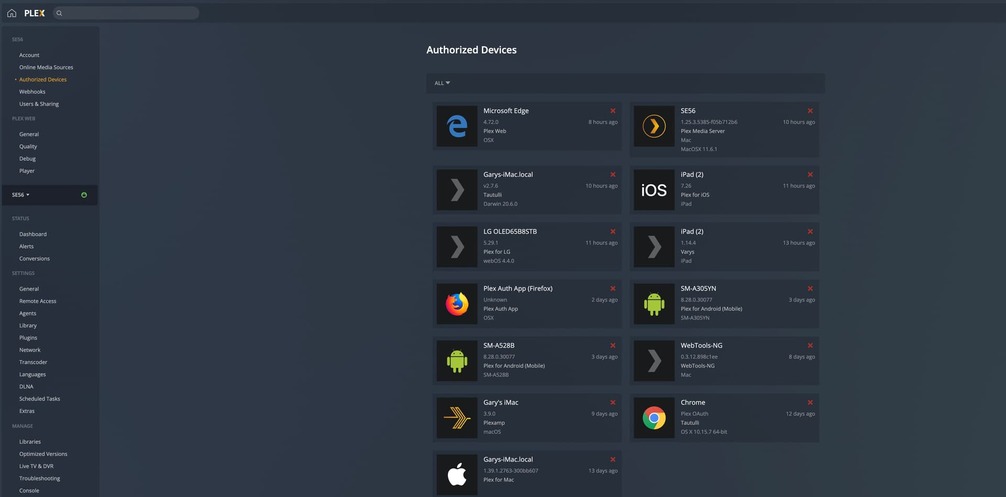Open Account settings
Viewport: 1006px width, 497px height.
[x=29, y=55]
